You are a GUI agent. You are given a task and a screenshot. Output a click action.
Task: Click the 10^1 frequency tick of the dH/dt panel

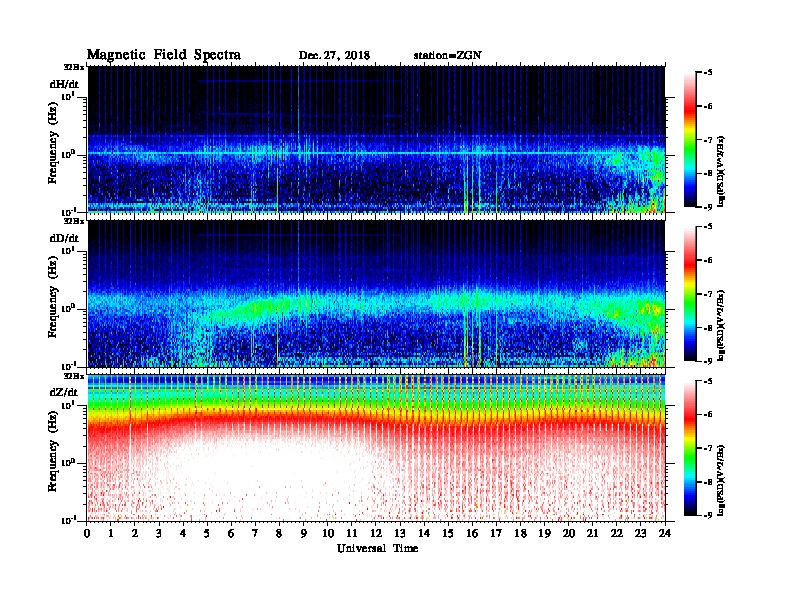point(68,96)
